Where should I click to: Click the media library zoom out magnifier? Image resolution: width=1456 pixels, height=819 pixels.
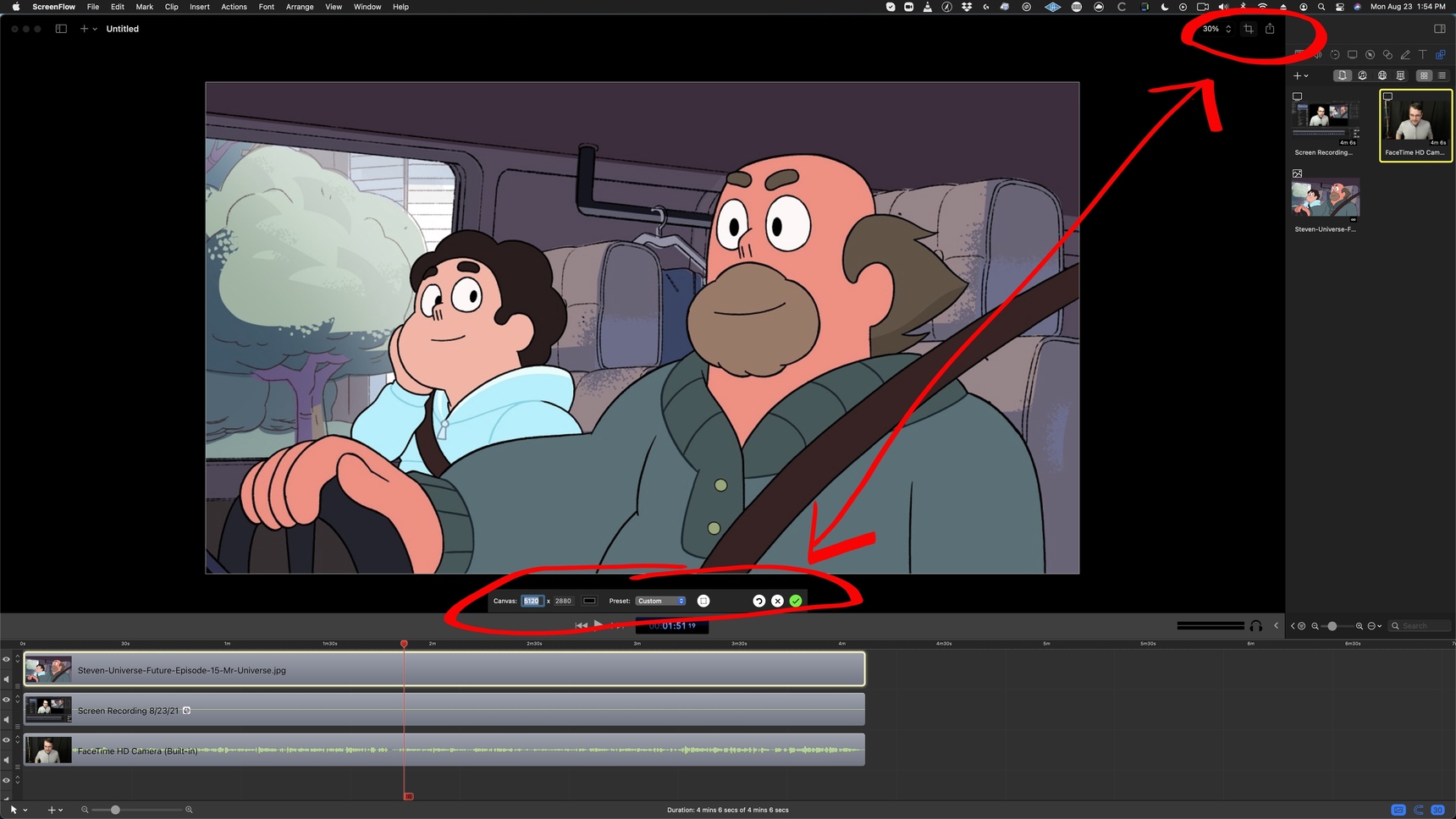[x=1315, y=626]
